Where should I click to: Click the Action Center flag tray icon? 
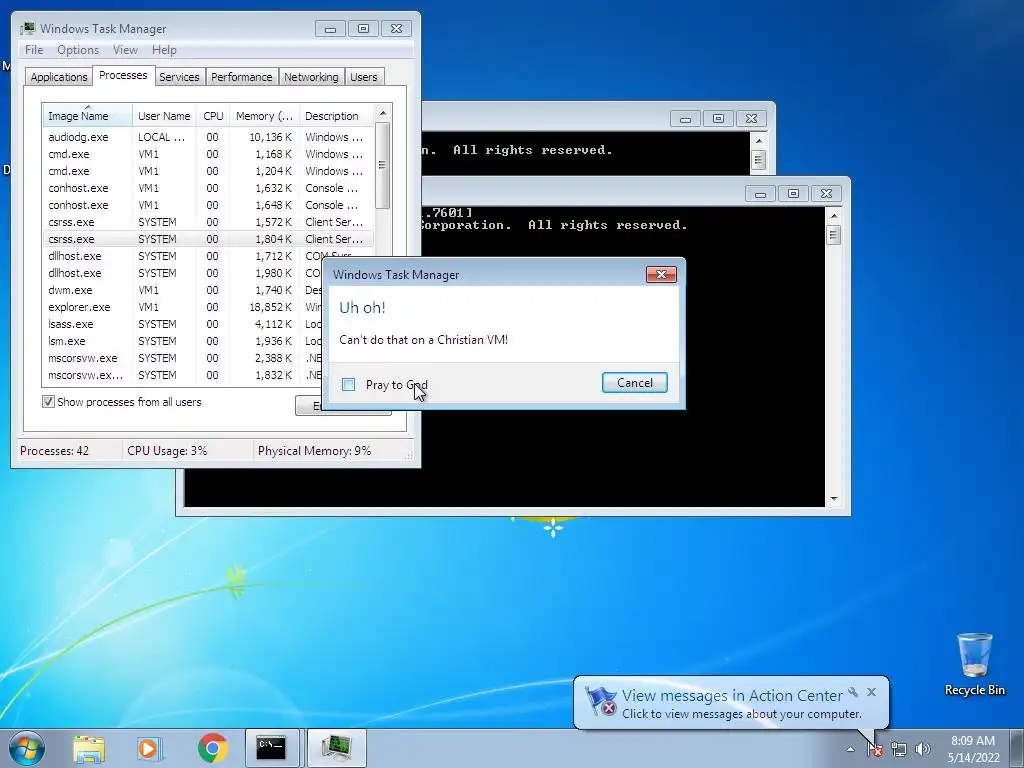tap(874, 749)
